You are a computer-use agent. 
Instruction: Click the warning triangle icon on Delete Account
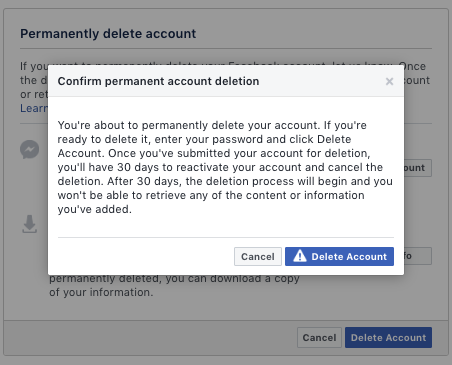point(300,256)
